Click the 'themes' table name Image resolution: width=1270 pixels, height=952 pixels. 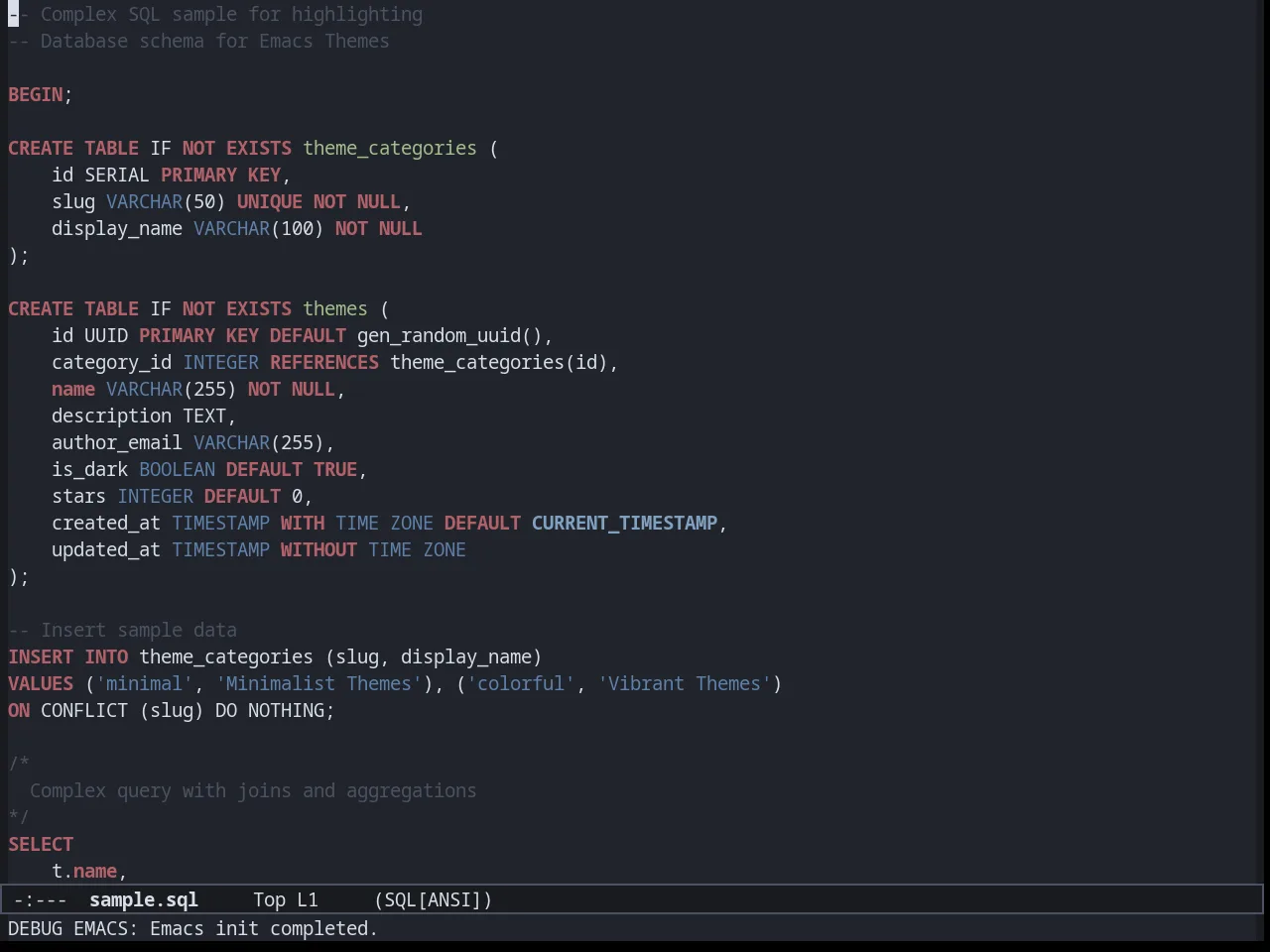(335, 308)
